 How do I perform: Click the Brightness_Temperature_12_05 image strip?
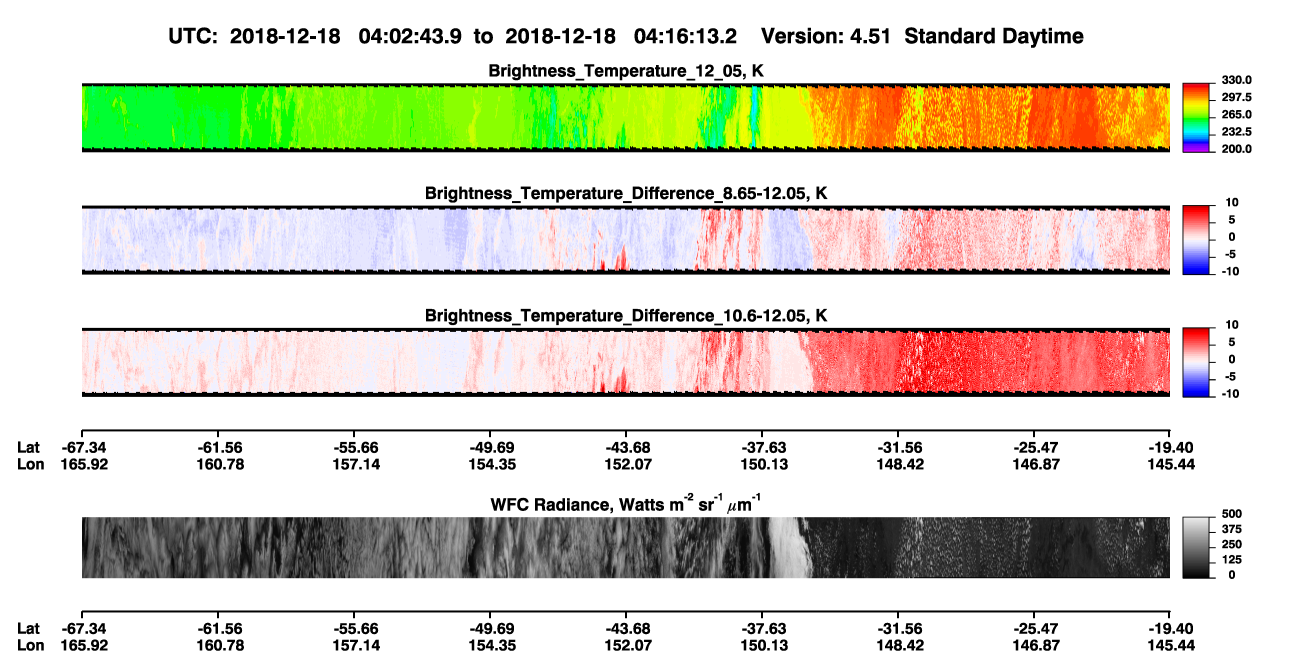(626, 117)
